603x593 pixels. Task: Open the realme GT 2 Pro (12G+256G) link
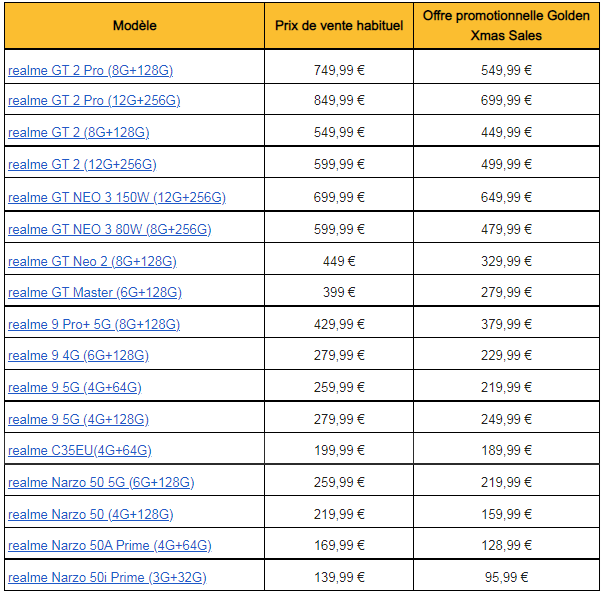[94, 100]
